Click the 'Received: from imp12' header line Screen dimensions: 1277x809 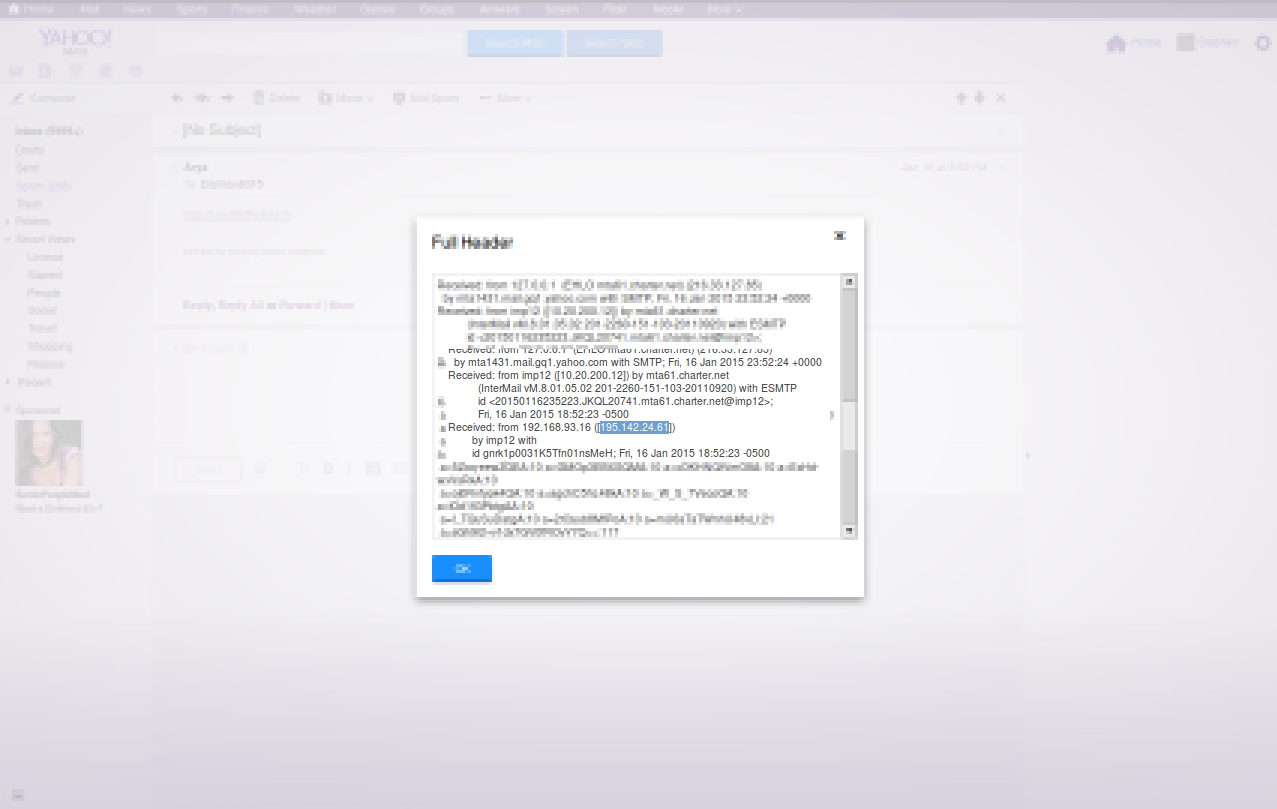(588, 375)
